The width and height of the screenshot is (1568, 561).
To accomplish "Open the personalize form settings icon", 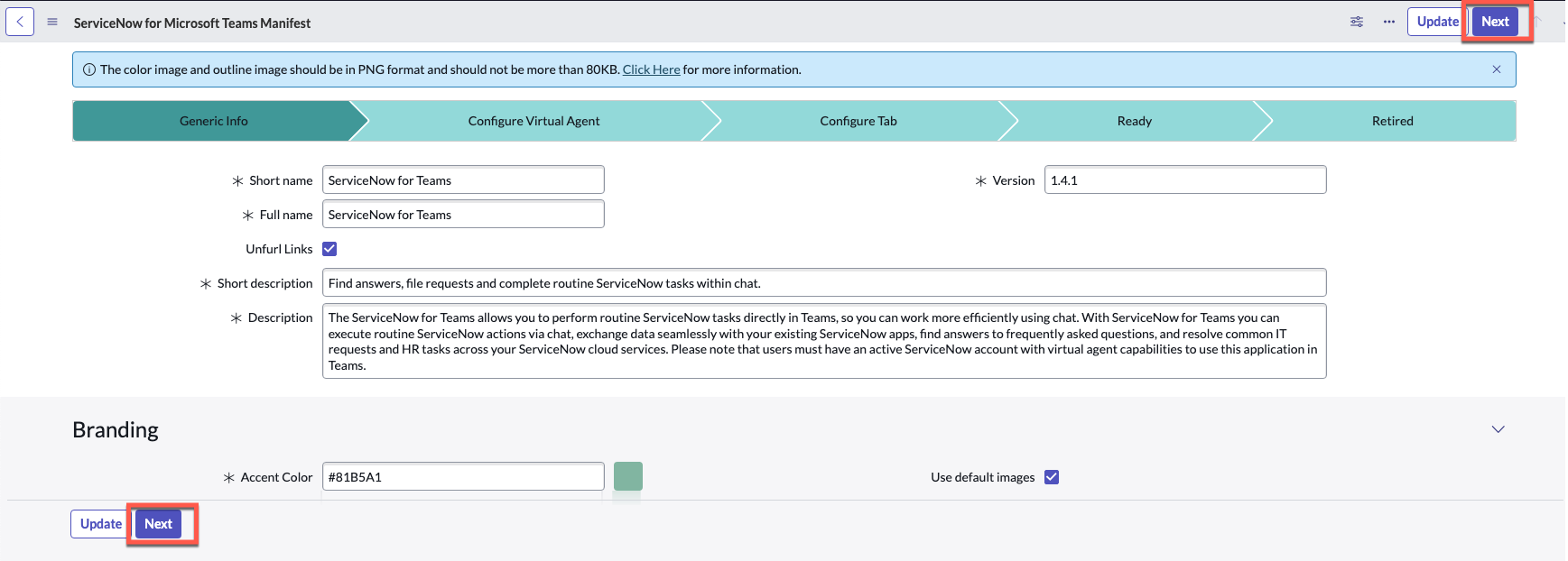I will (x=1357, y=22).
